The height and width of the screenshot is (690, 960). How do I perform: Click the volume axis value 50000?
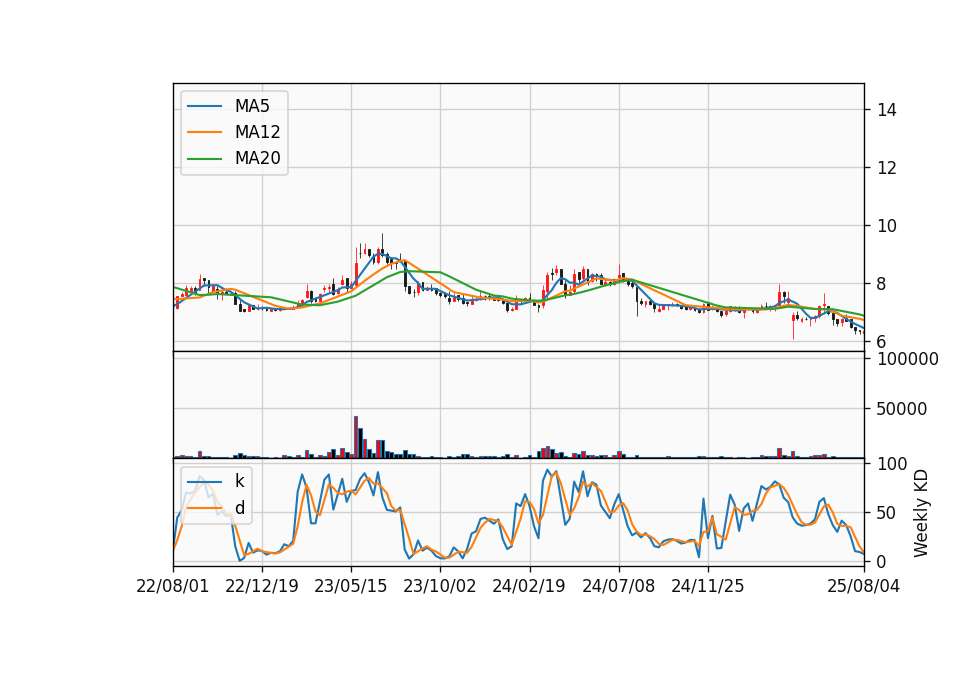(902, 409)
